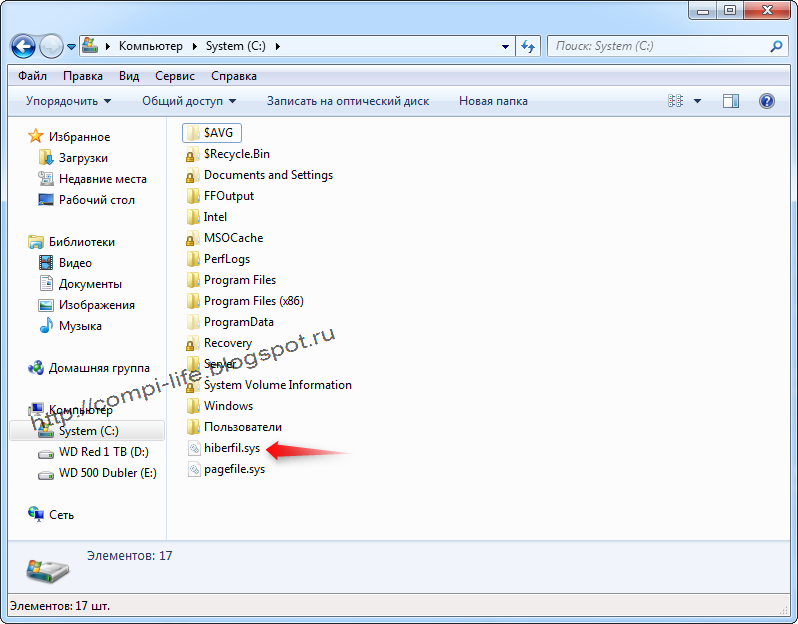
Task: Go back using the Back arrow button
Action: [23, 46]
